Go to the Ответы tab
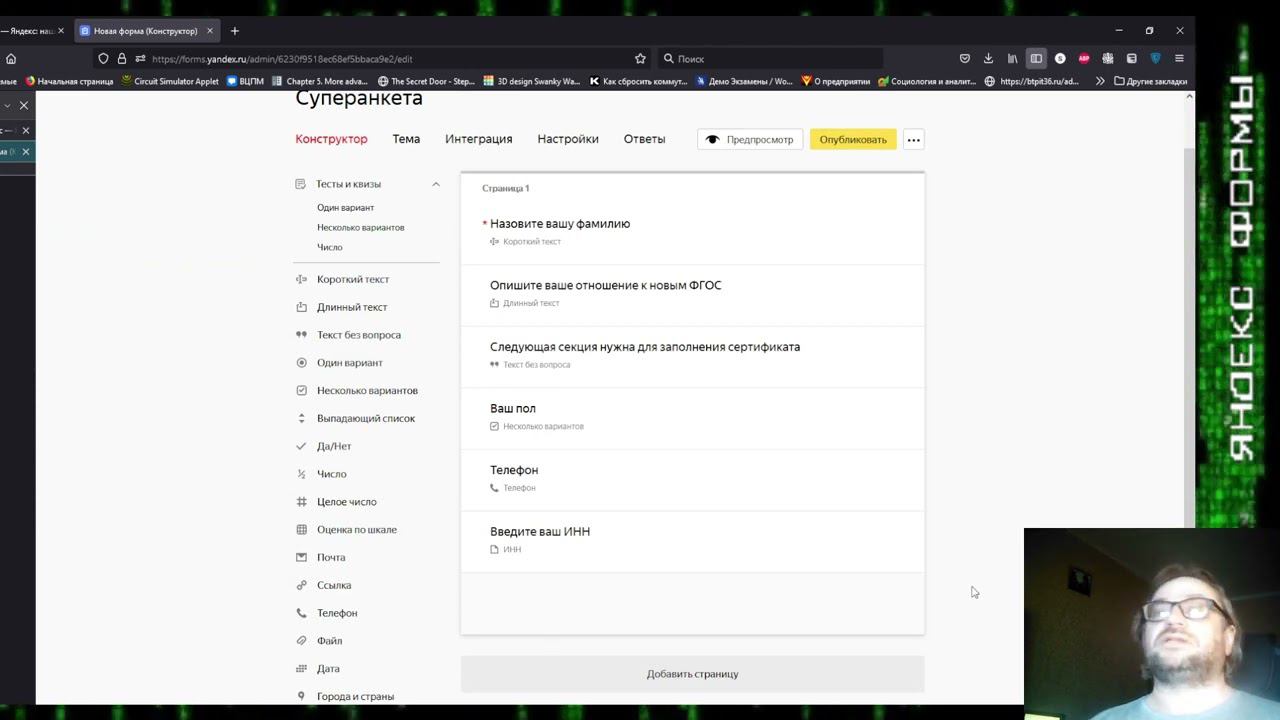Viewport: 1280px width, 720px height. pyautogui.click(x=644, y=139)
